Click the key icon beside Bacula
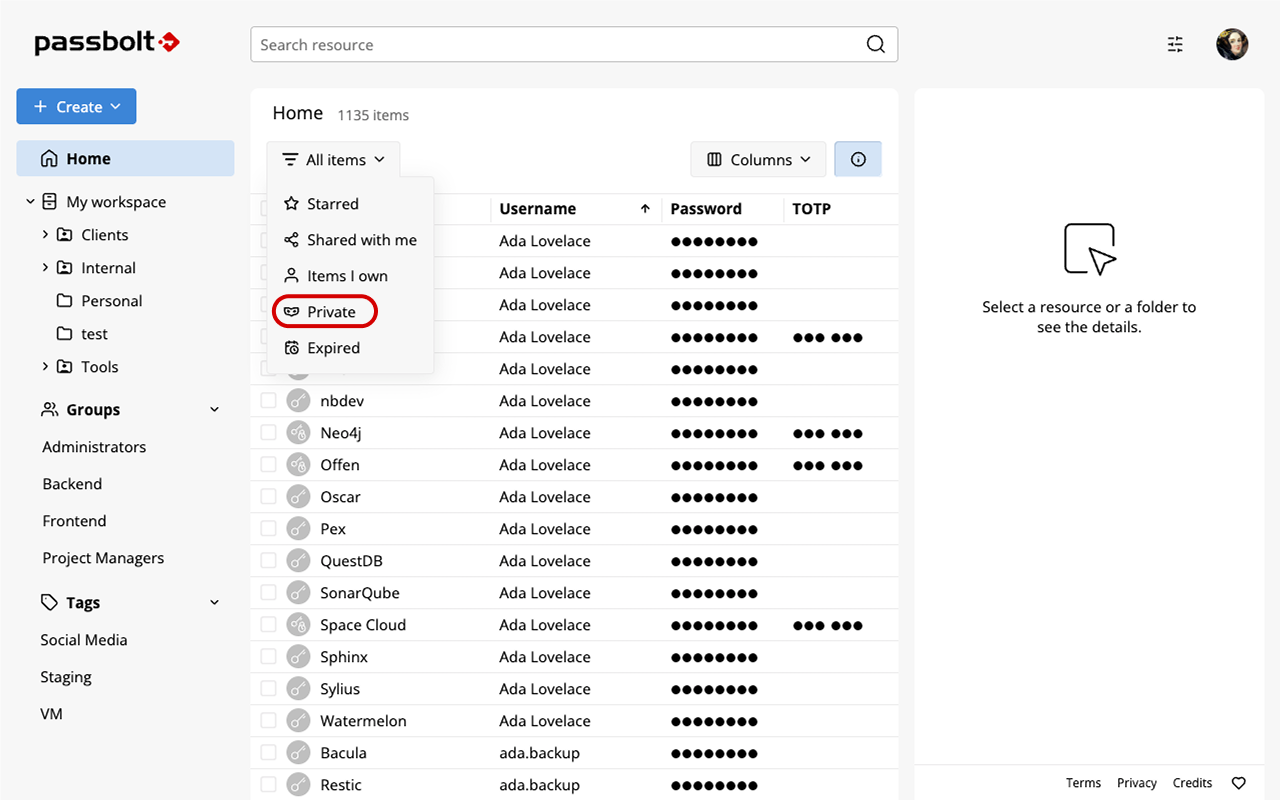 (297, 753)
